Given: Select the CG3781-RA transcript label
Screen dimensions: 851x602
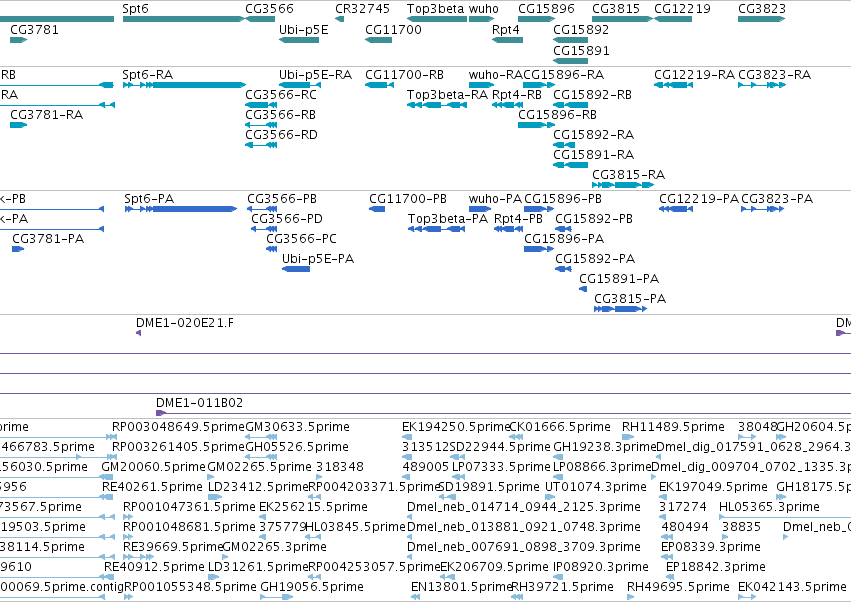Looking at the screenshot, I should click(x=47, y=115).
